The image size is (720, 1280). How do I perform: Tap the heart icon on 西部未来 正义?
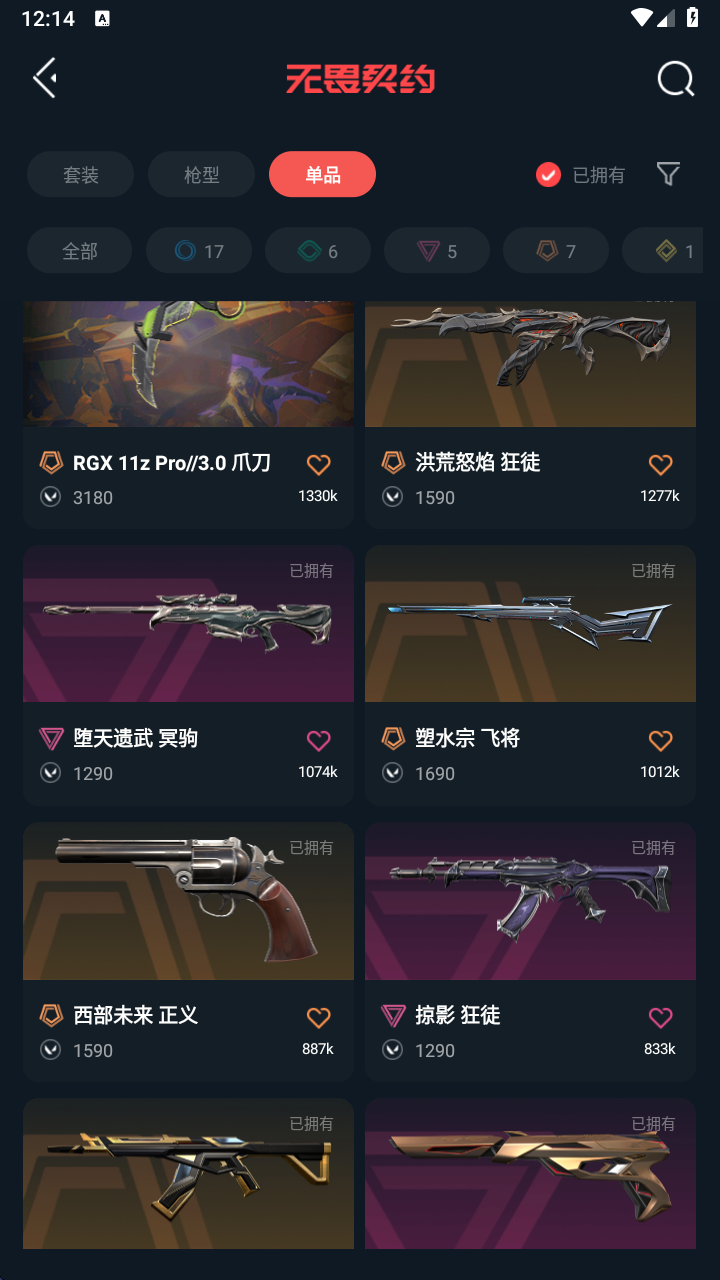coord(318,1018)
